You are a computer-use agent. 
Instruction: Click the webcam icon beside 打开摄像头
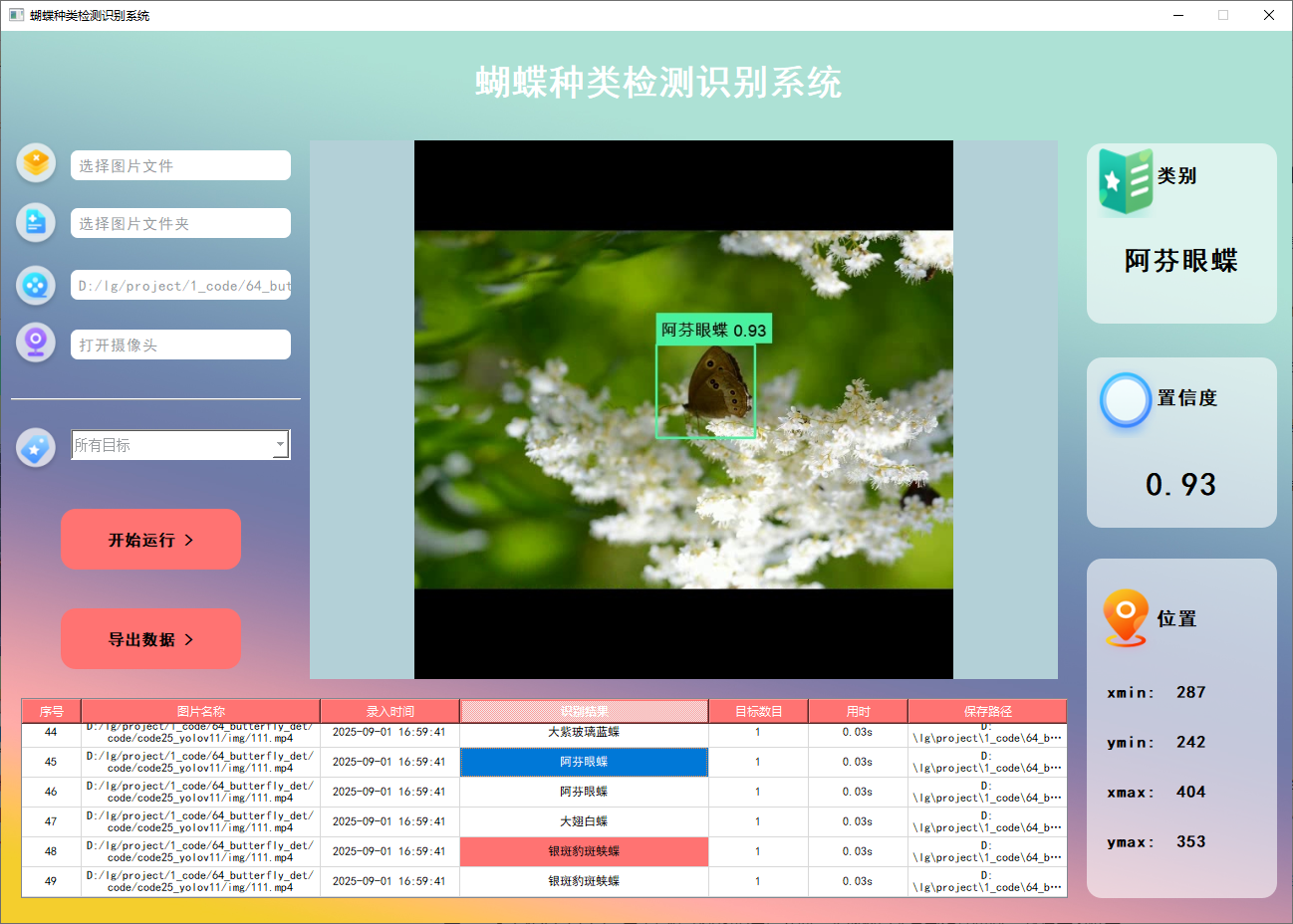point(36,343)
